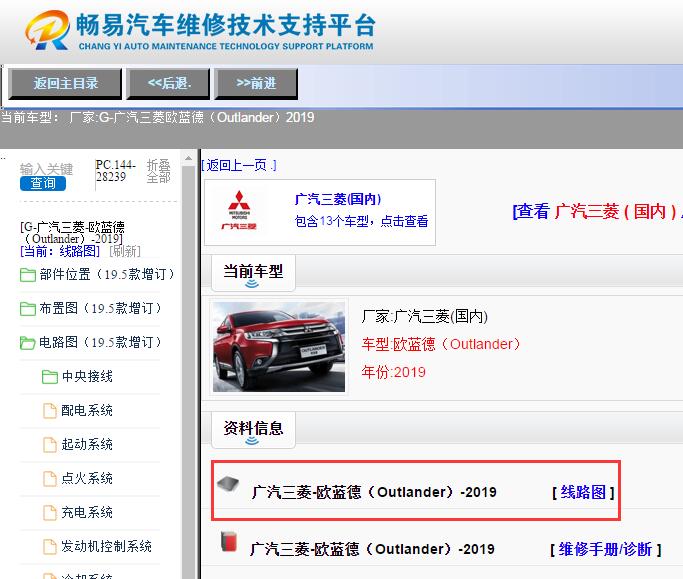The width and height of the screenshot is (683, 579).
Task: Click the 厂家:广汽三菱(国内) text
Action: (425, 316)
